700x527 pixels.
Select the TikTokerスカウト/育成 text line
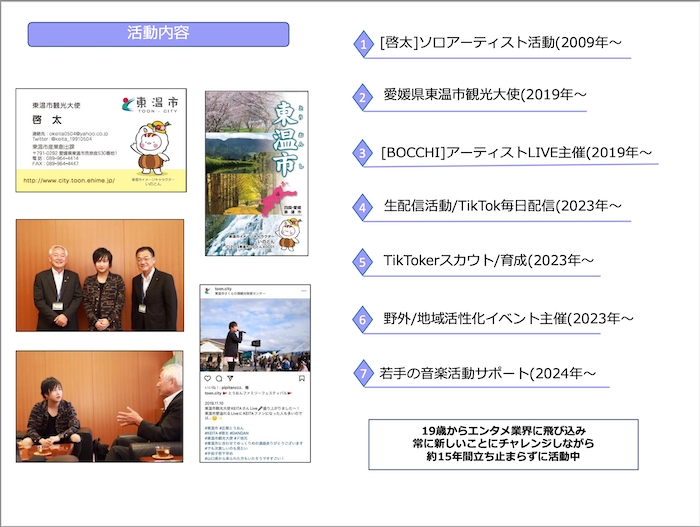(x=489, y=262)
